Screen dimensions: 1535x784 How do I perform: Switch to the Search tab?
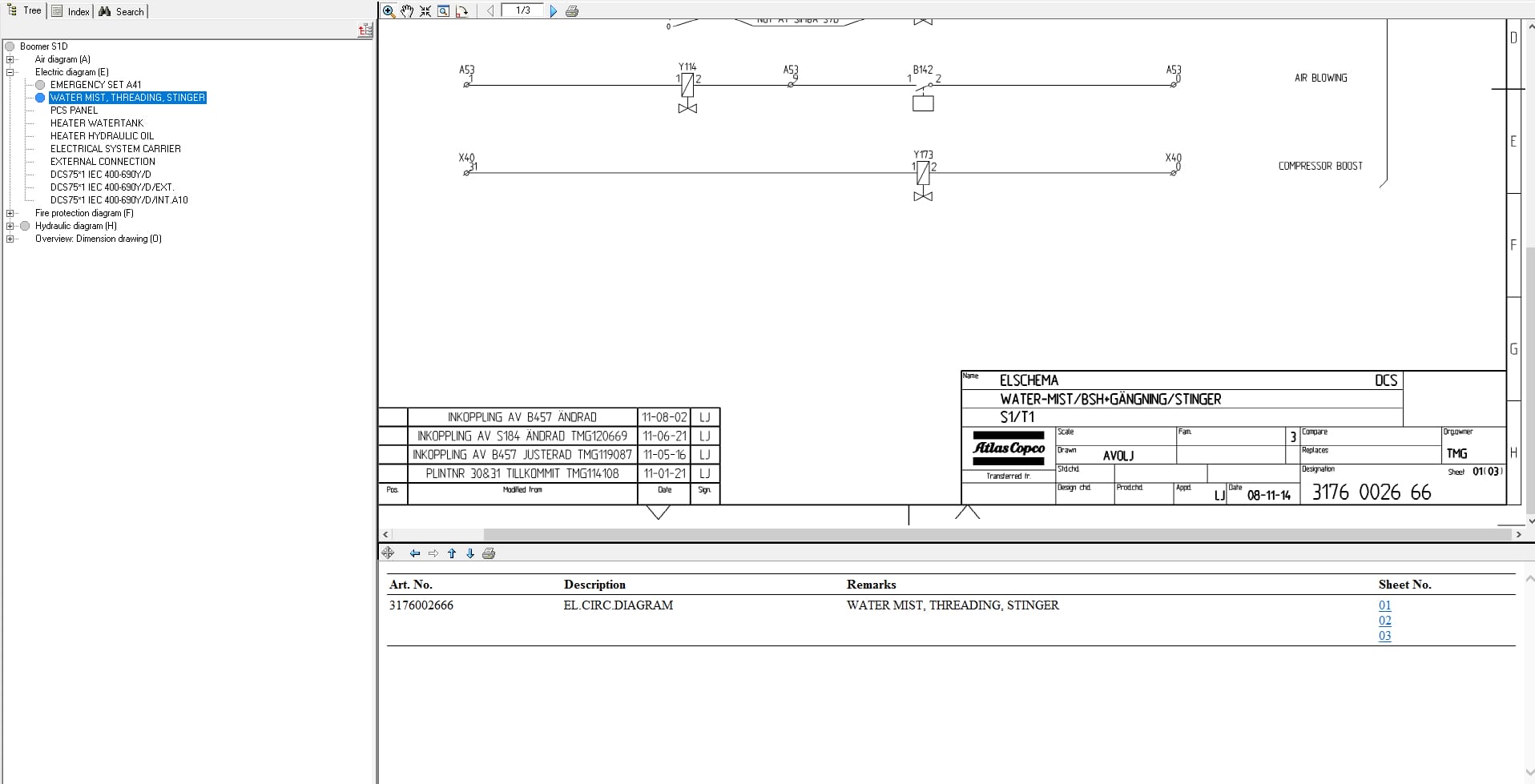122,10
